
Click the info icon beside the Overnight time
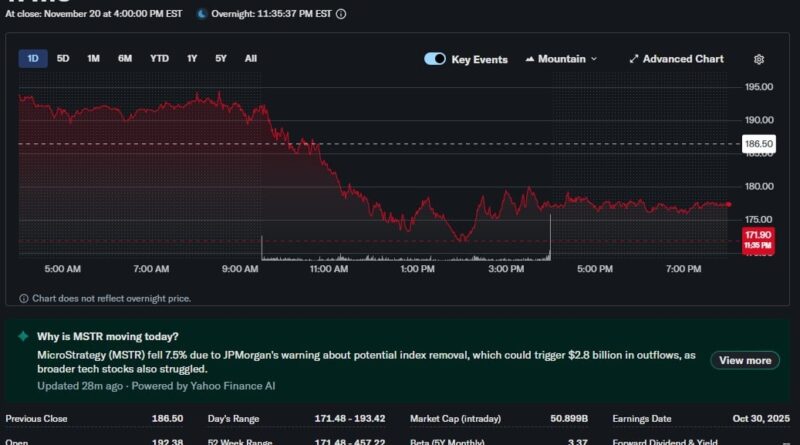click(x=341, y=15)
